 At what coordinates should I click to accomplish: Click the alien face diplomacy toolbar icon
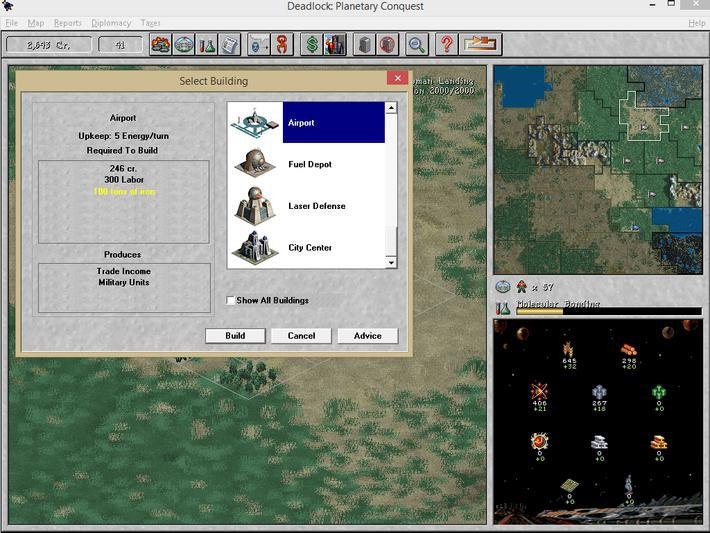259,44
